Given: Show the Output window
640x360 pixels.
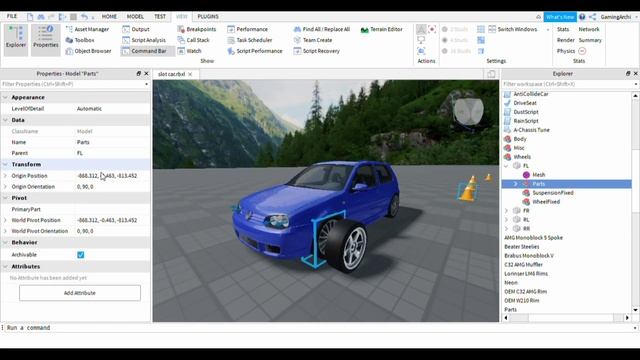Looking at the screenshot, I should (136, 29).
